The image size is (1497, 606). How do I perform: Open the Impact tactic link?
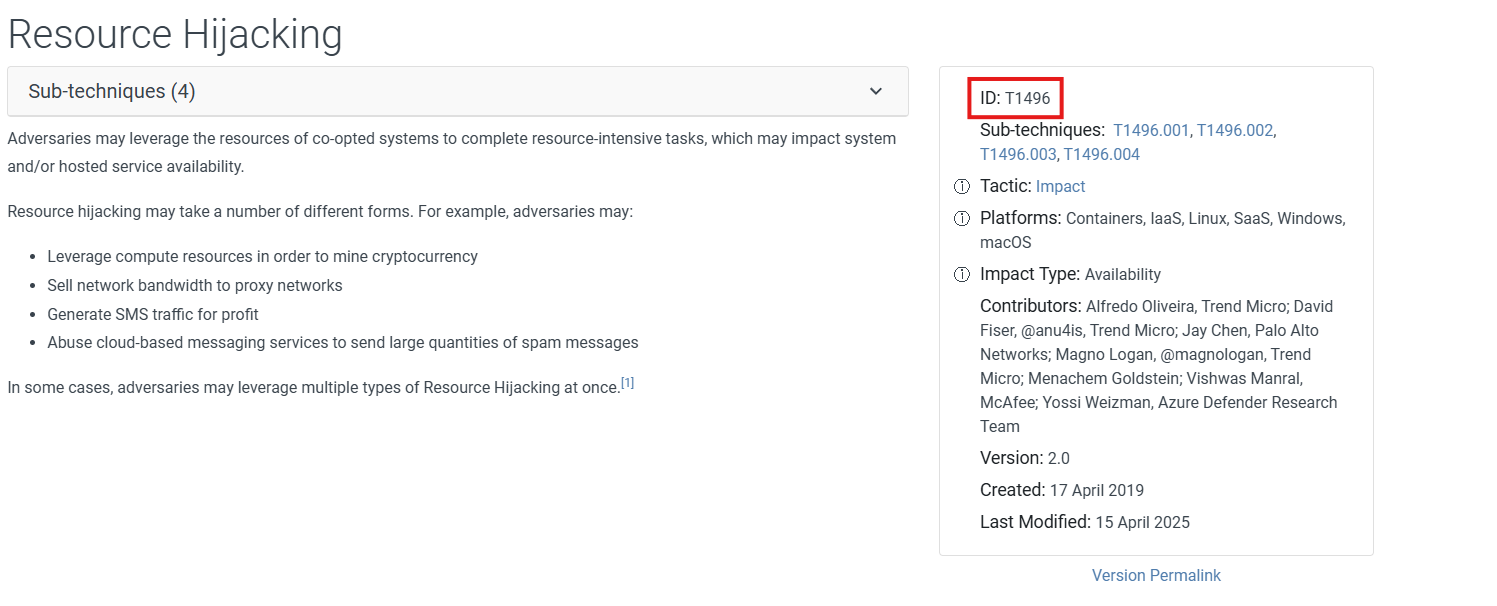tap(1060, 187)
